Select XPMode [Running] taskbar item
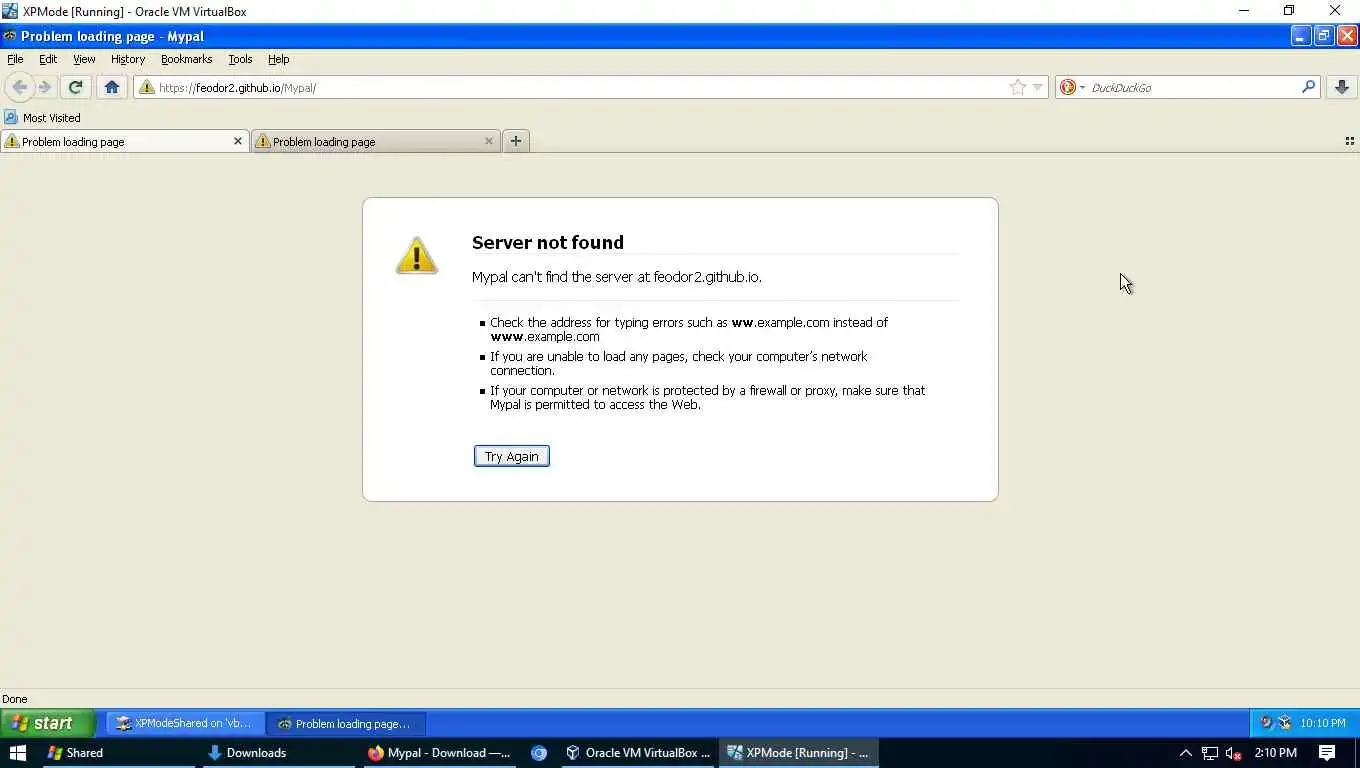 [798, 753]
